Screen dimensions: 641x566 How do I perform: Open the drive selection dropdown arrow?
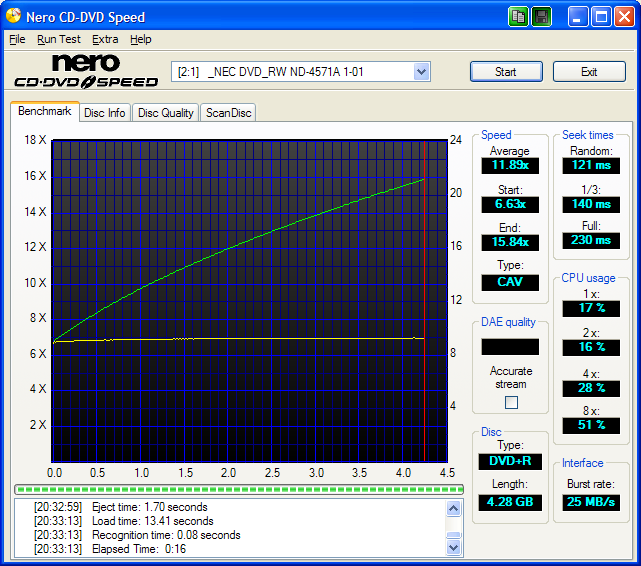point(421,72)
